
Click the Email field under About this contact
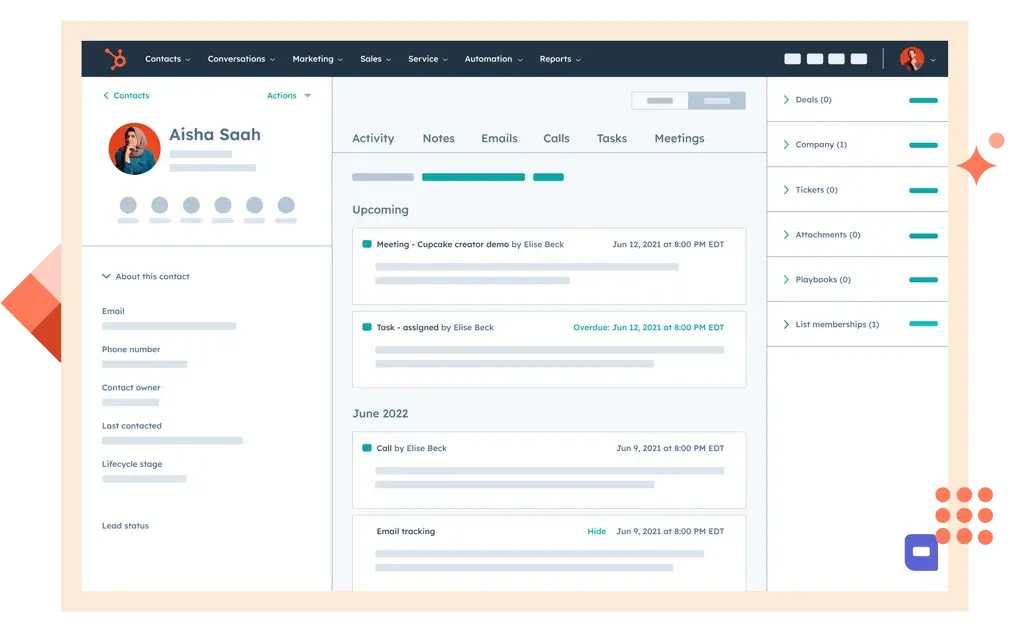coord(113,311)
